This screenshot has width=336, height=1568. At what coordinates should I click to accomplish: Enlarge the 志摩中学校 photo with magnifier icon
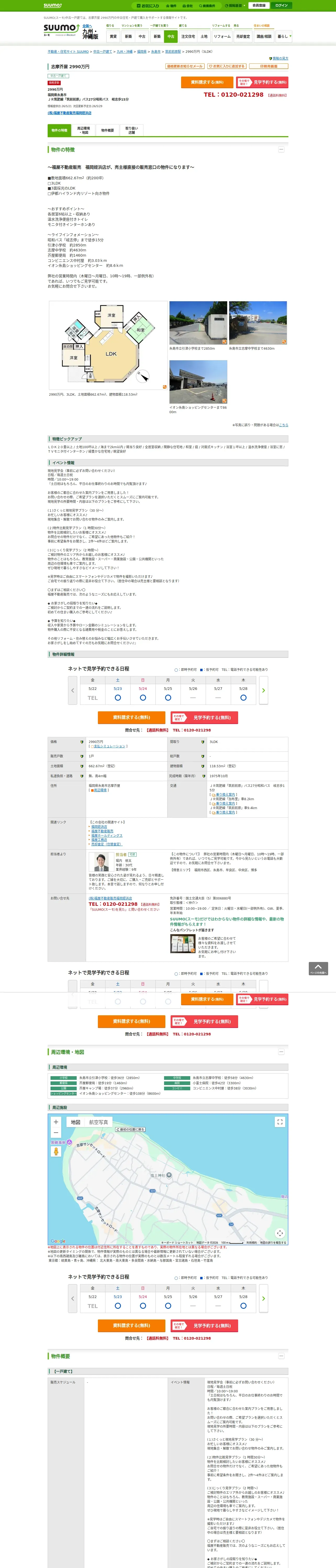point(284,342)
